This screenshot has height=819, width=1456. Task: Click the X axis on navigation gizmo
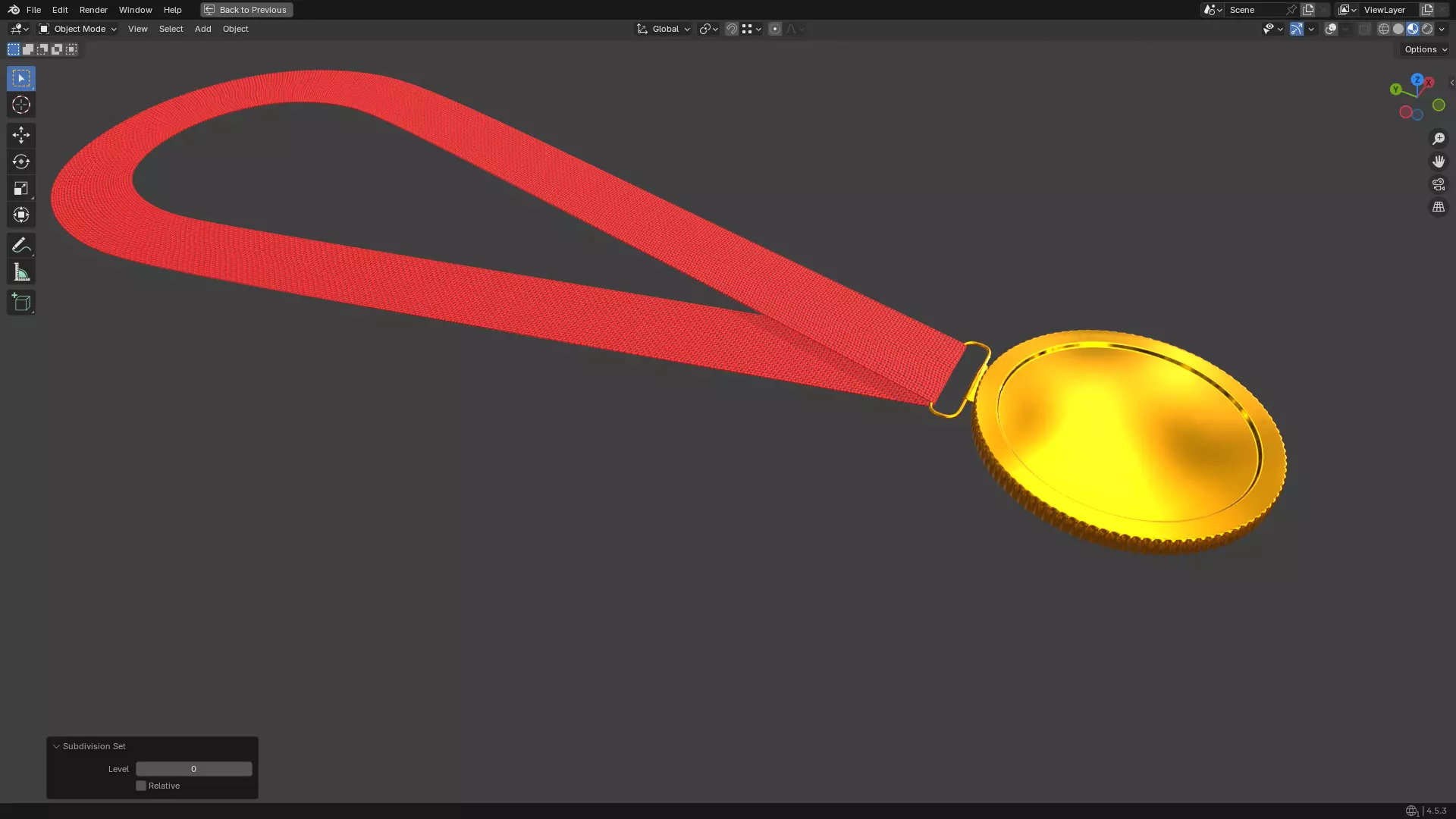pyautogui.click(x=1429, y=82)
